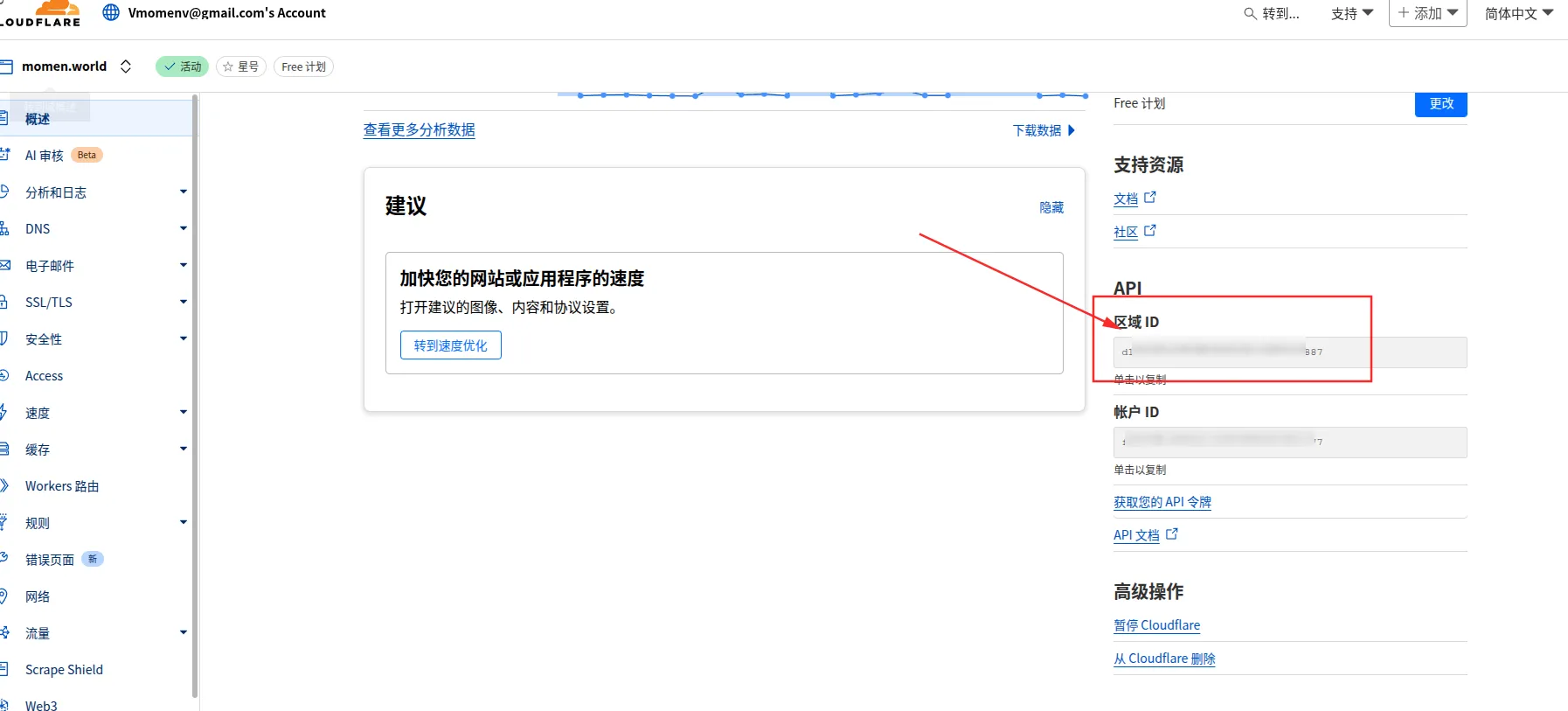Click the Free 计划 badge
Image resolution: width=1568 pixels, height=711 pixels.
pos(303,66)
